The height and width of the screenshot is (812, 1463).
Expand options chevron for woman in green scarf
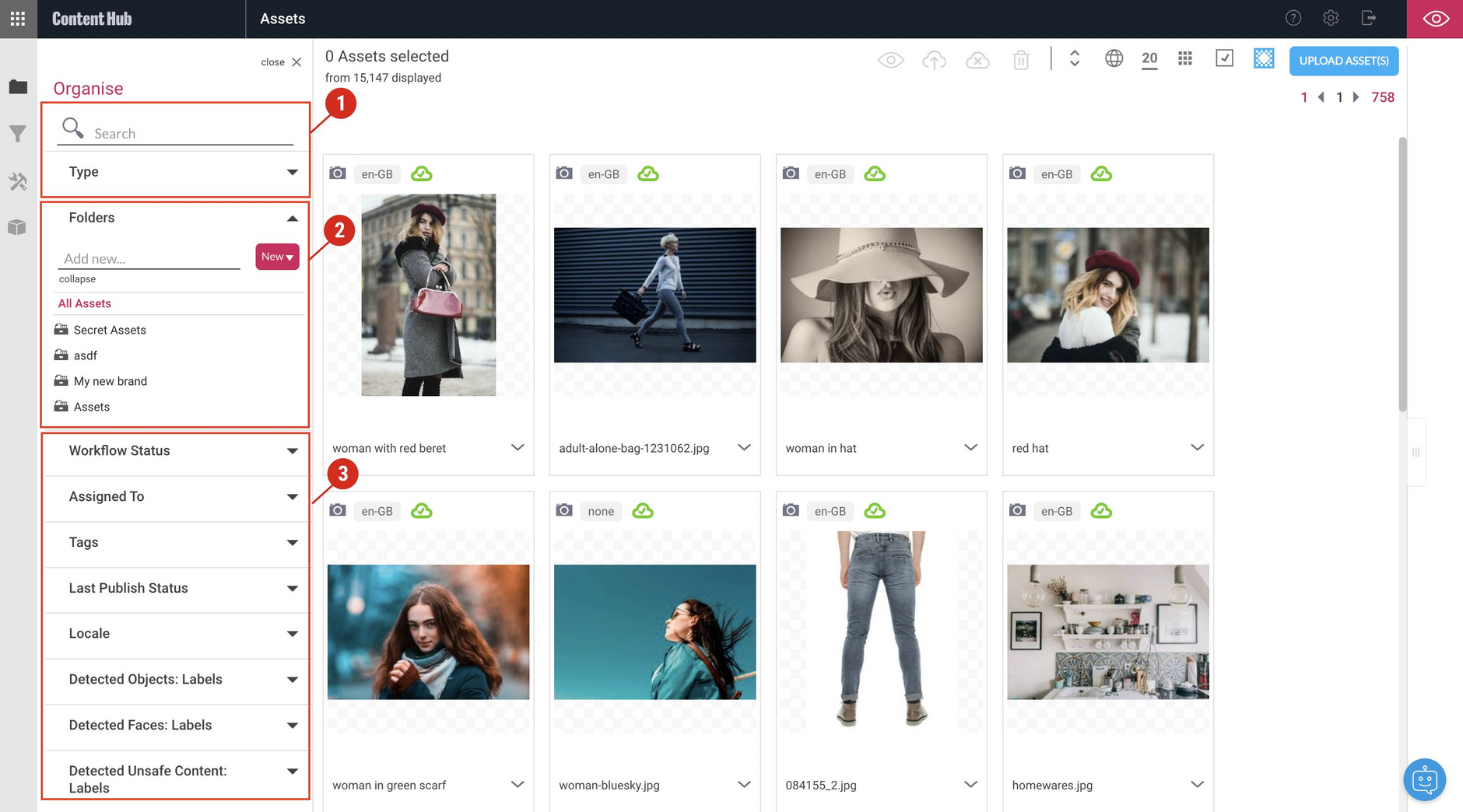click(x=517, y=784)
